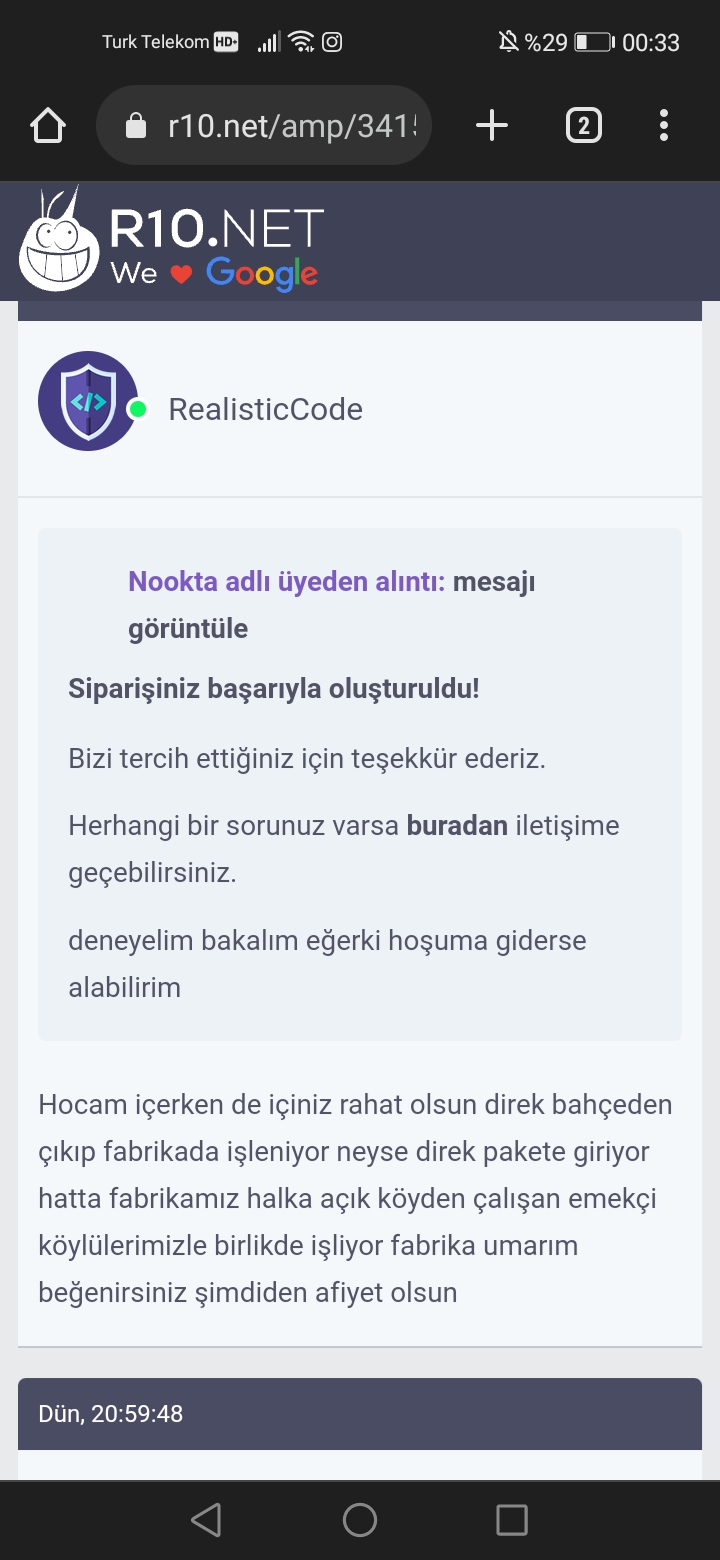Open a new tab with the plus icon
The image size is (720, 1560).
(x=491, y=125)
